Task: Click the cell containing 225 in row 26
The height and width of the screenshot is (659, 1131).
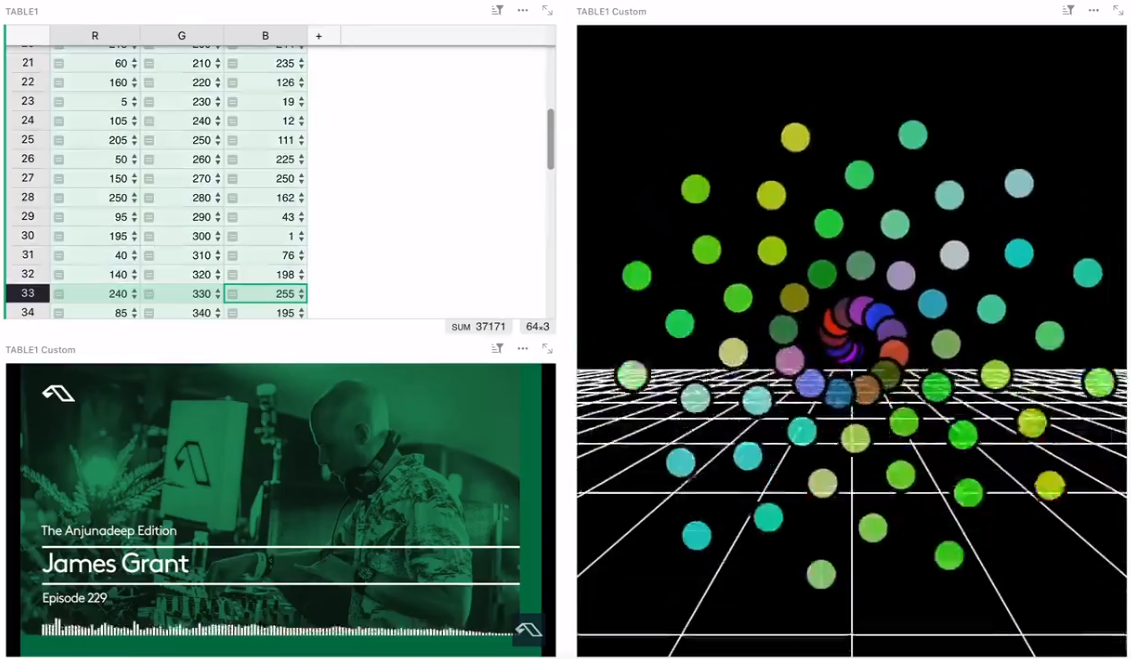Action: [272, 159]
